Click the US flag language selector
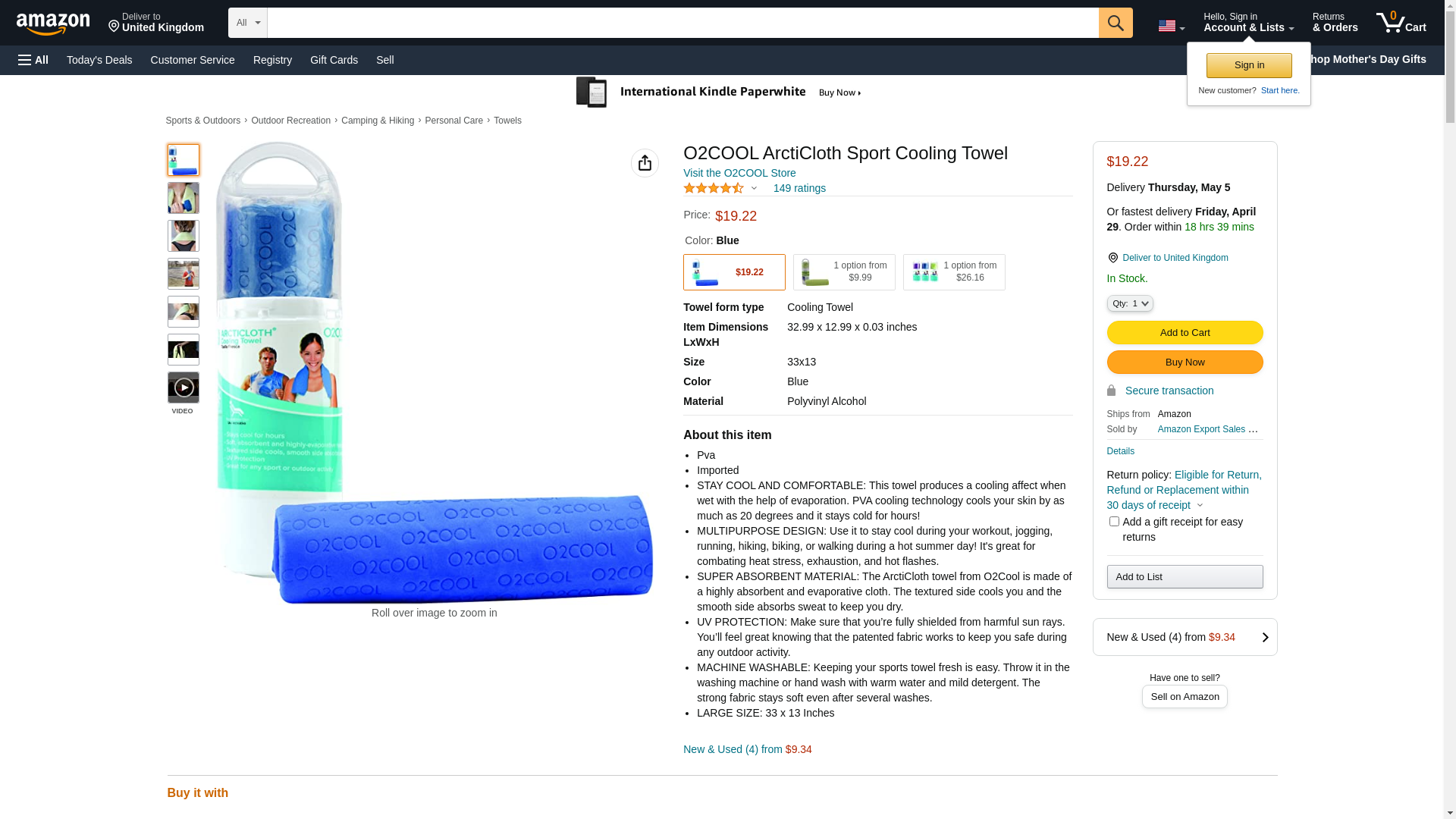The width and height of the screenshot is (1456, 819). [1170, 26]
